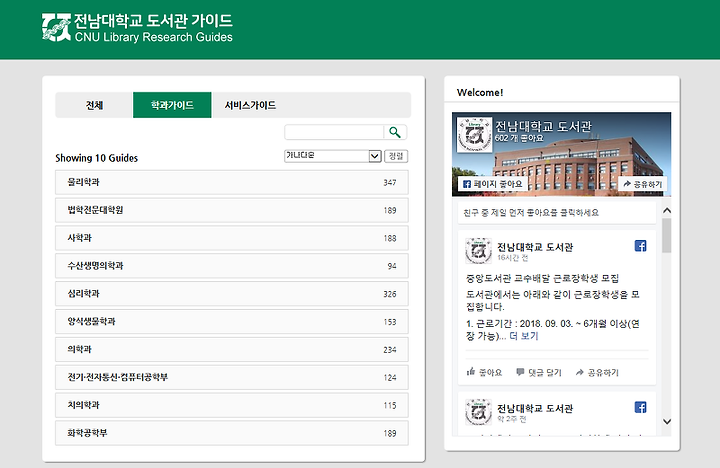Open the 법학전문대학원 guide
Image resolution: width=720 pixels, height=468 pixels.
click(x=232, y=210)
